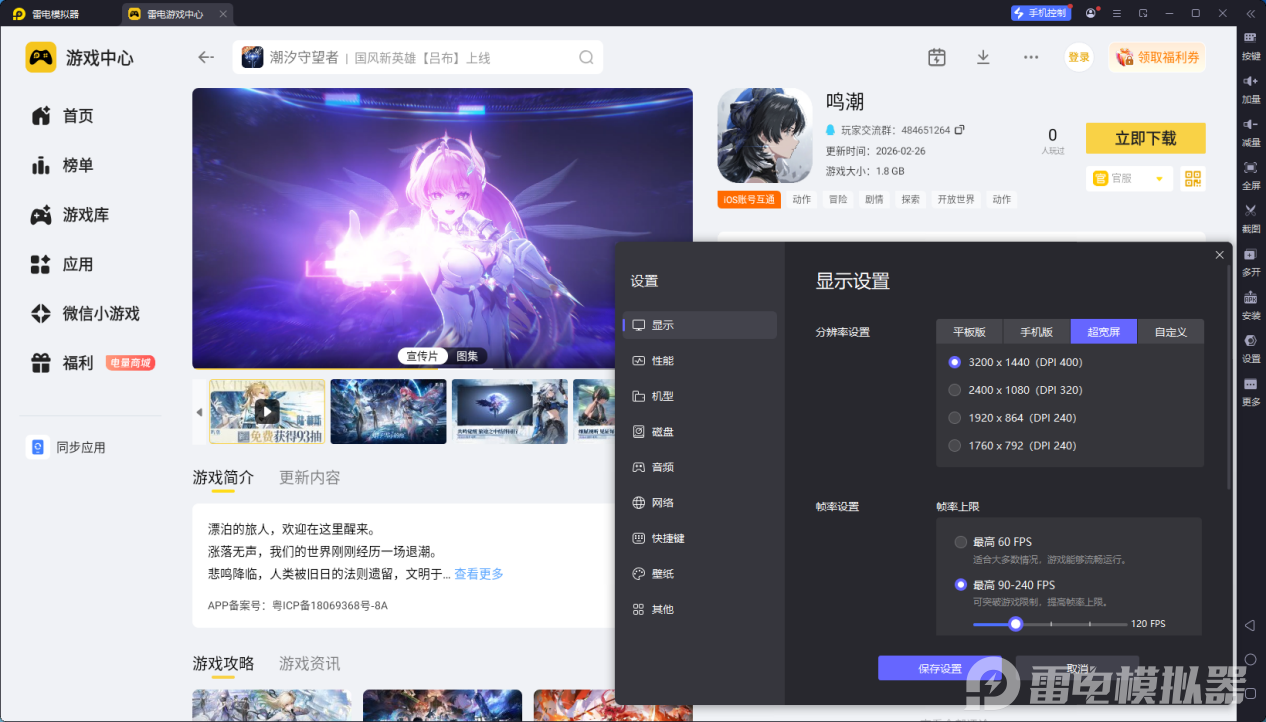Open 快捷键 settings category
Viewport: 1266px width, 722px height.
(x=700, y=538)
